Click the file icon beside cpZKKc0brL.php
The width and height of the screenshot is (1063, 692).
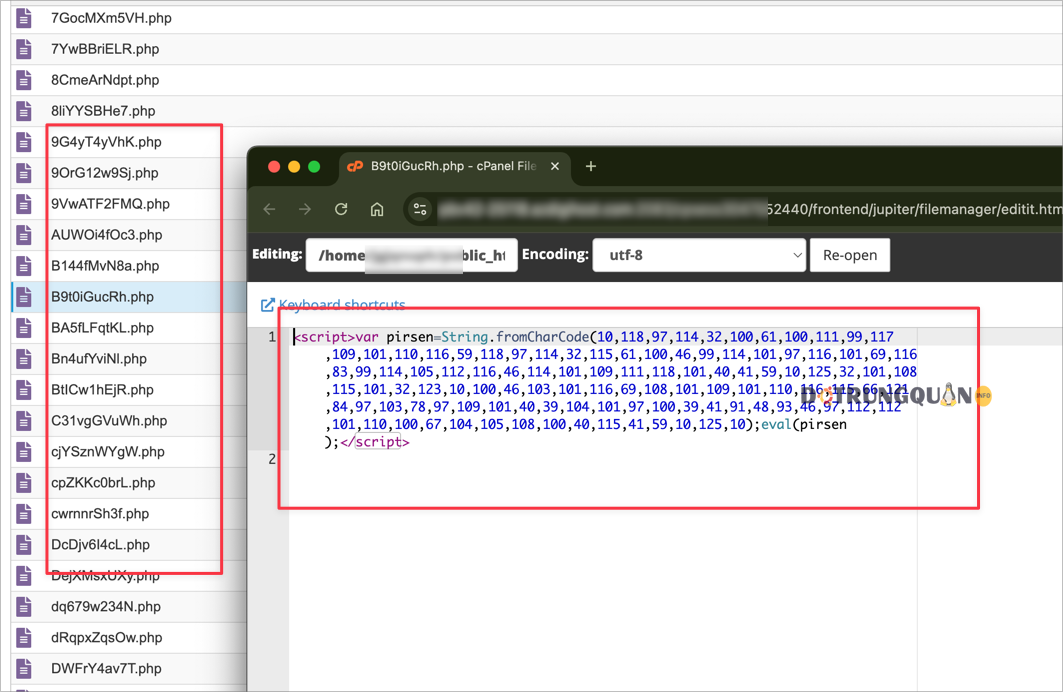pyautogui.click(x=24, y=483)
